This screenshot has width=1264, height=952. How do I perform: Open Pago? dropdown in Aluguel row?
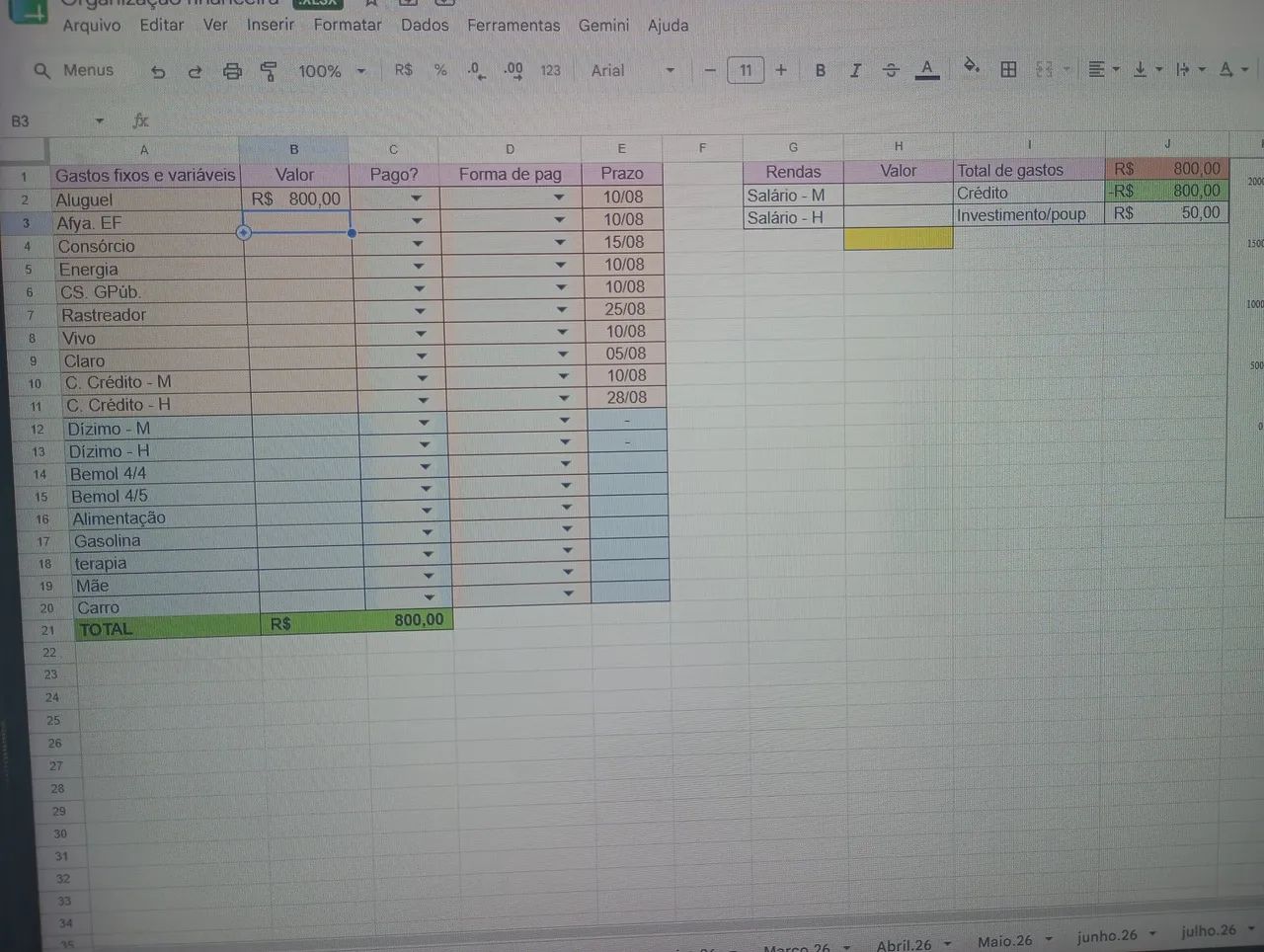[416, 198]
